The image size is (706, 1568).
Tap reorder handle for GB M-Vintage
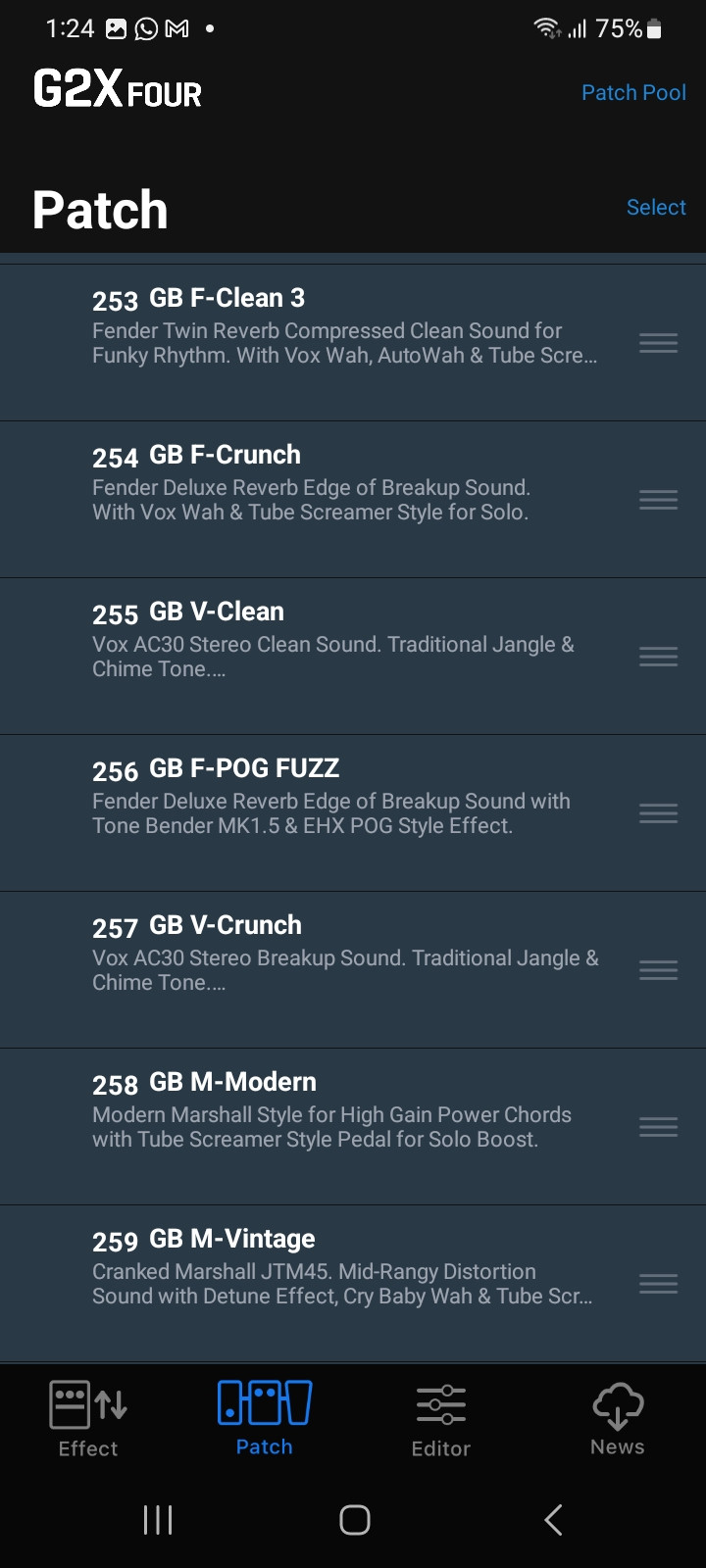tap(658, 1284)
